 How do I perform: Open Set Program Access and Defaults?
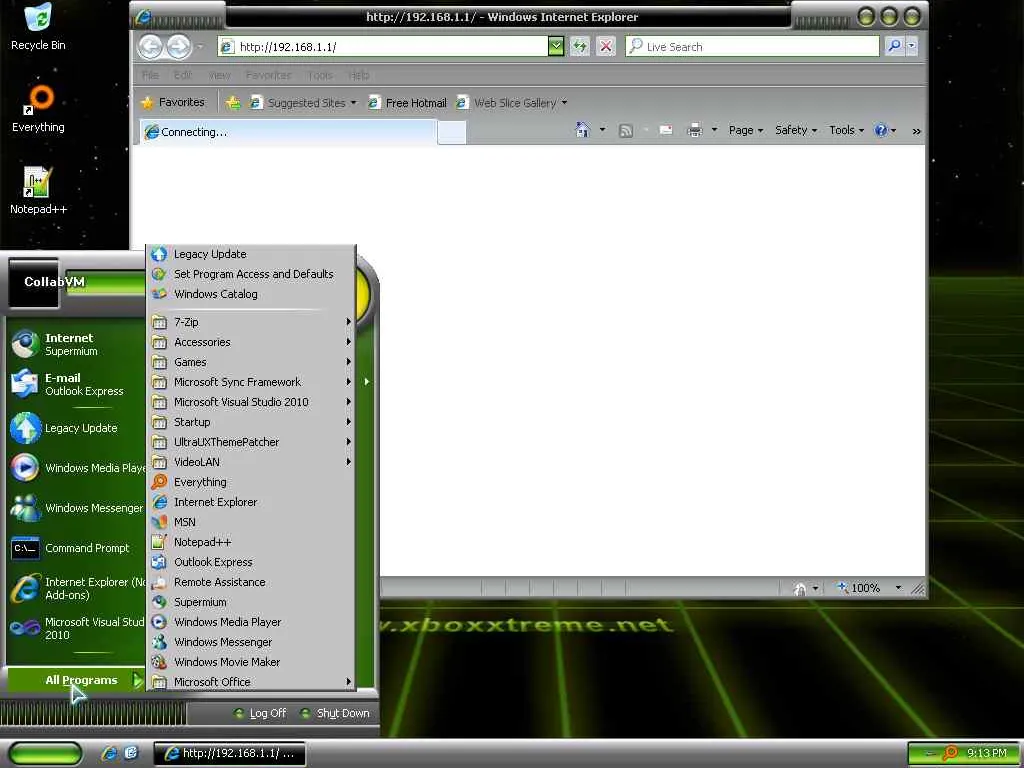(251, 274)
